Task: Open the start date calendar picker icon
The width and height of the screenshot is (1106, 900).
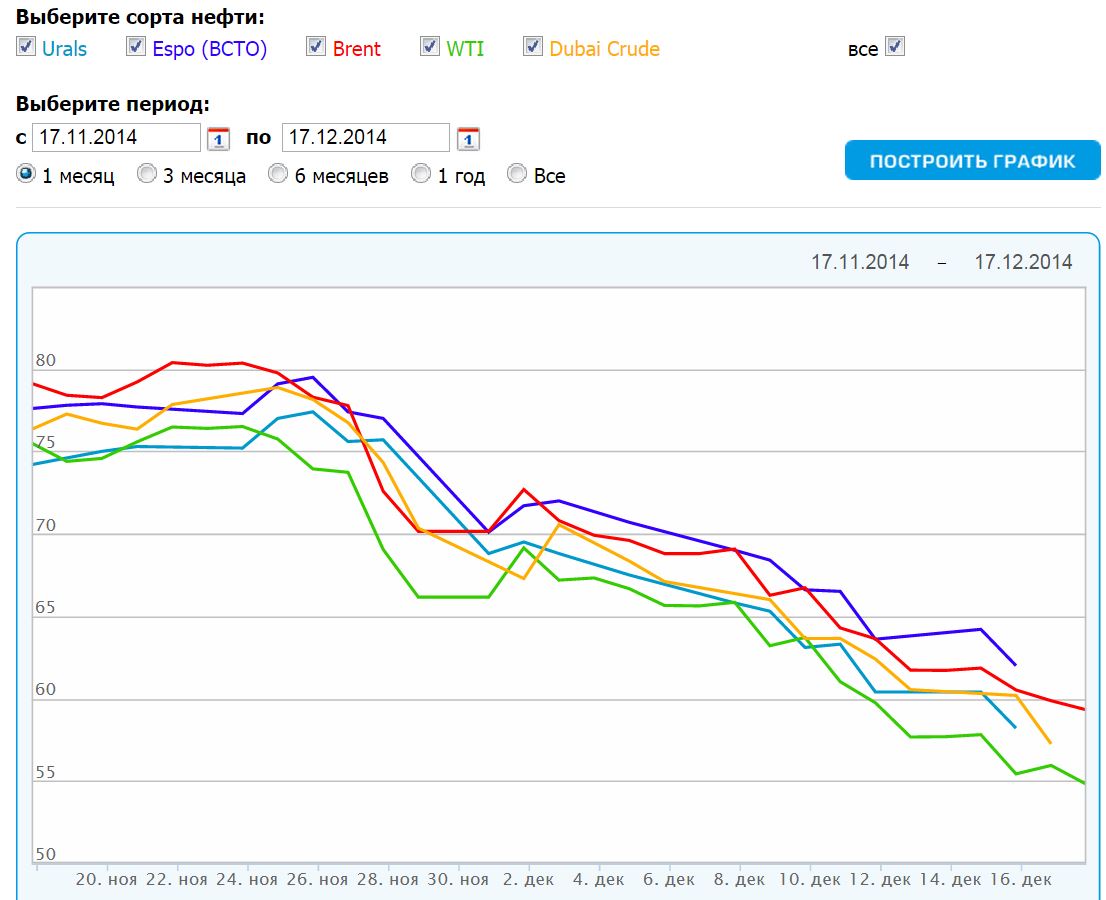Action: 218,138
